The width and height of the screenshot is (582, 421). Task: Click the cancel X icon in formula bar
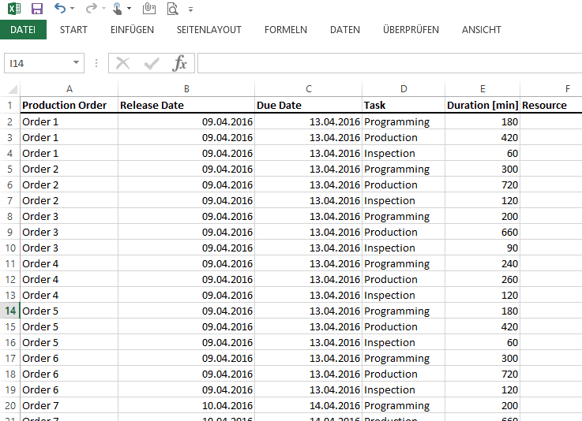coord(122,63)
